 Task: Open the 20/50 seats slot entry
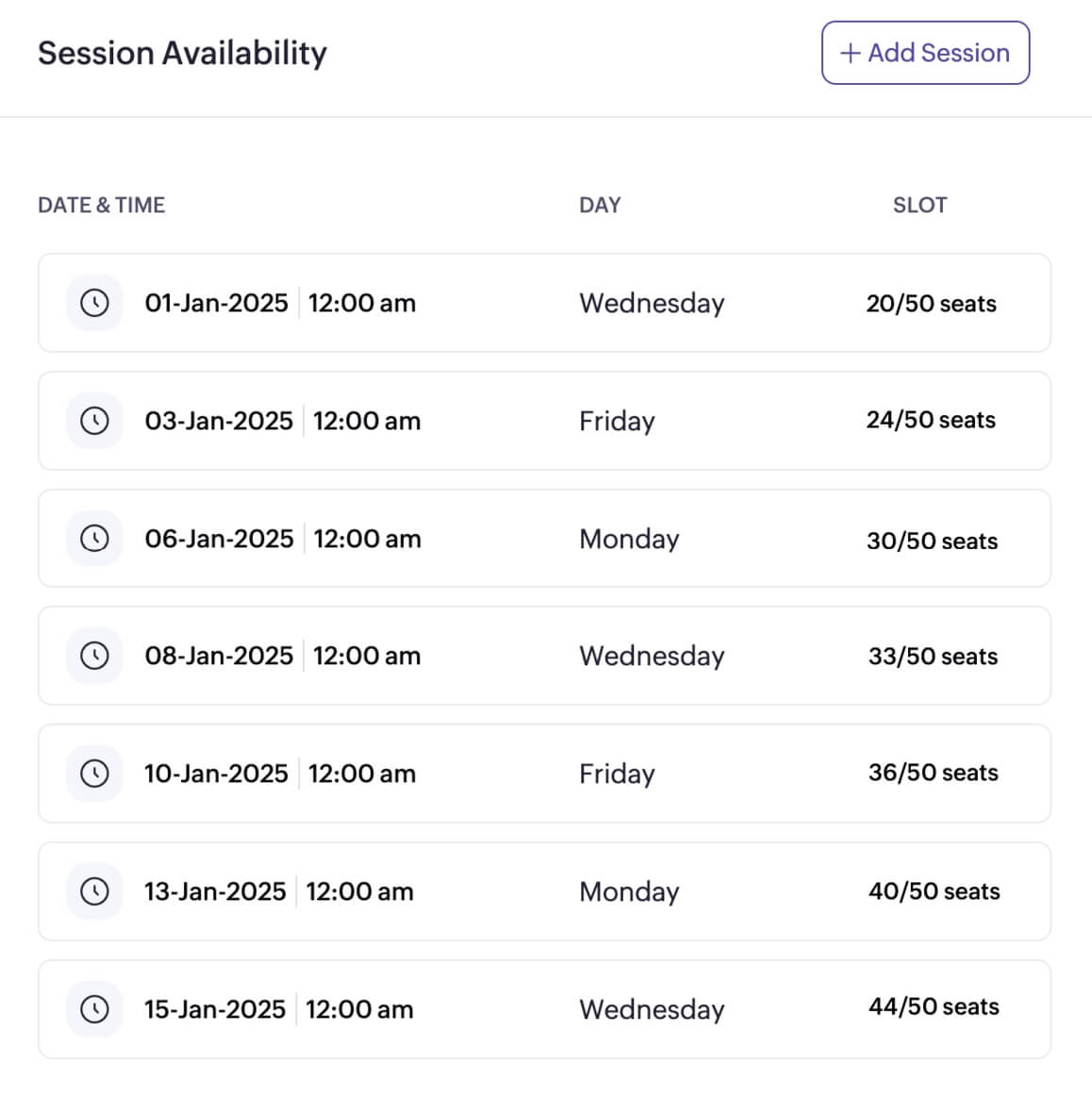click(931, 304)
